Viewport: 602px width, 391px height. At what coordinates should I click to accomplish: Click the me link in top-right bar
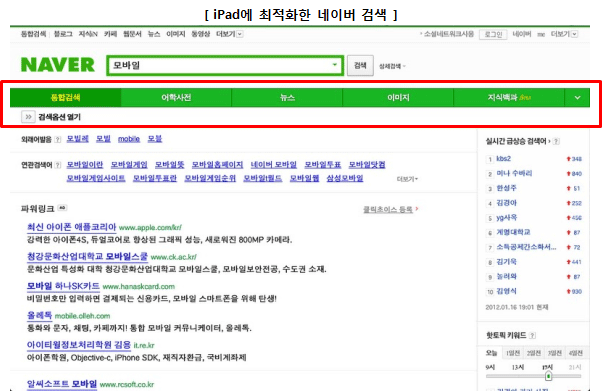(541, 34)
